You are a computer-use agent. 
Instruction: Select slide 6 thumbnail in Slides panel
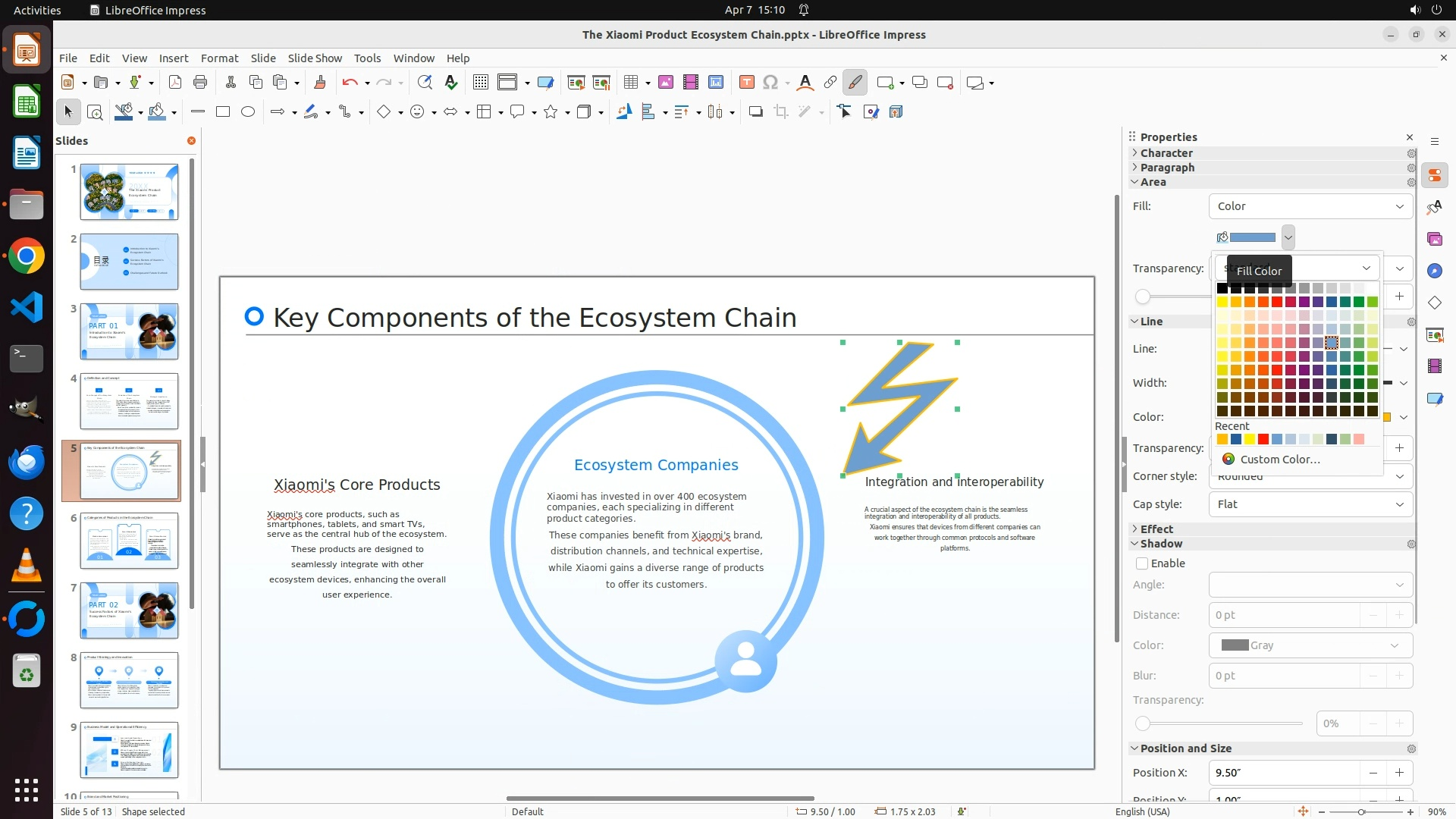pyautogui.click(x=129, y=541)
